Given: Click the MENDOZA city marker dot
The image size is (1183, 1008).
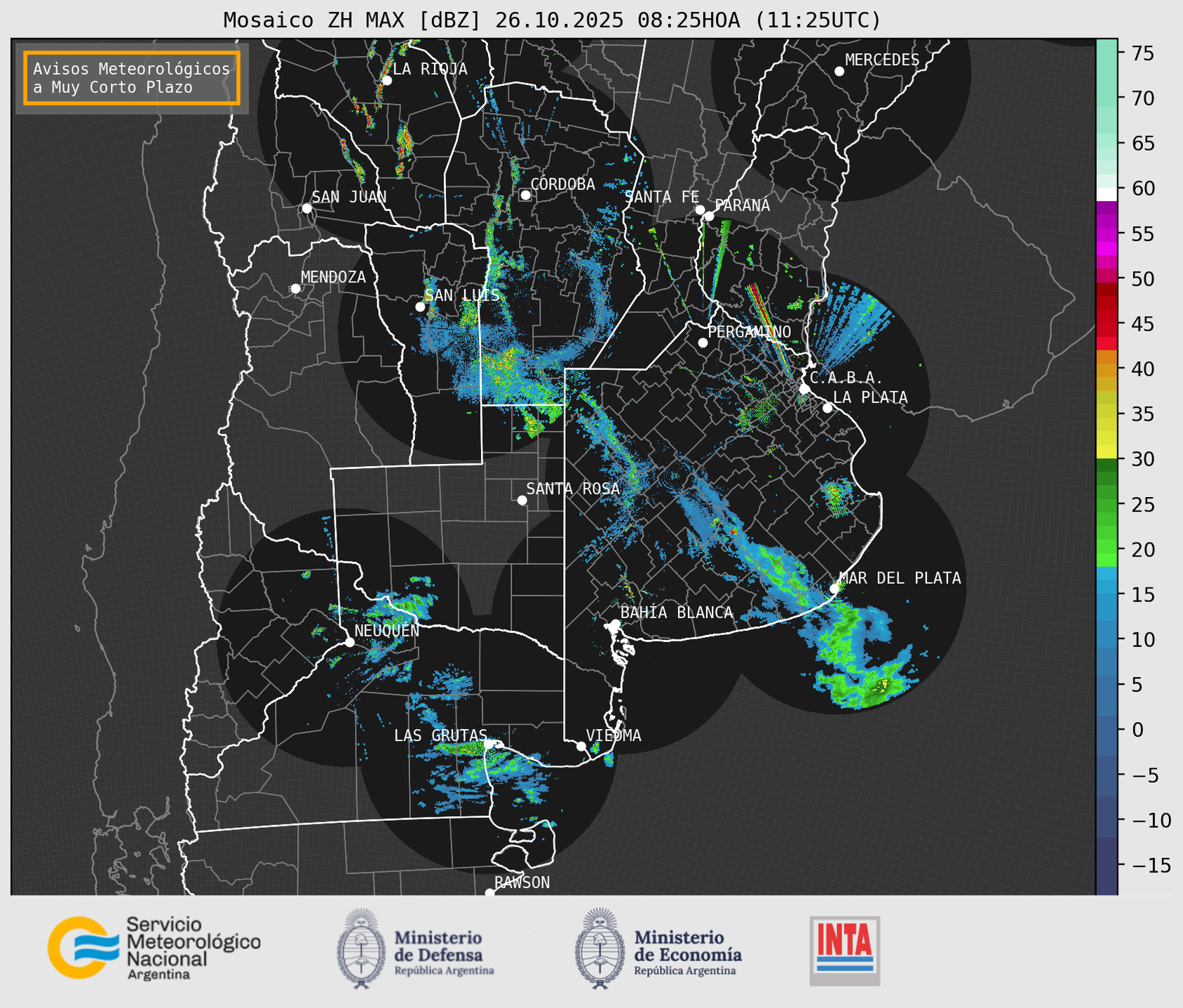Looking at the screenshot, I should pos(296,289).
